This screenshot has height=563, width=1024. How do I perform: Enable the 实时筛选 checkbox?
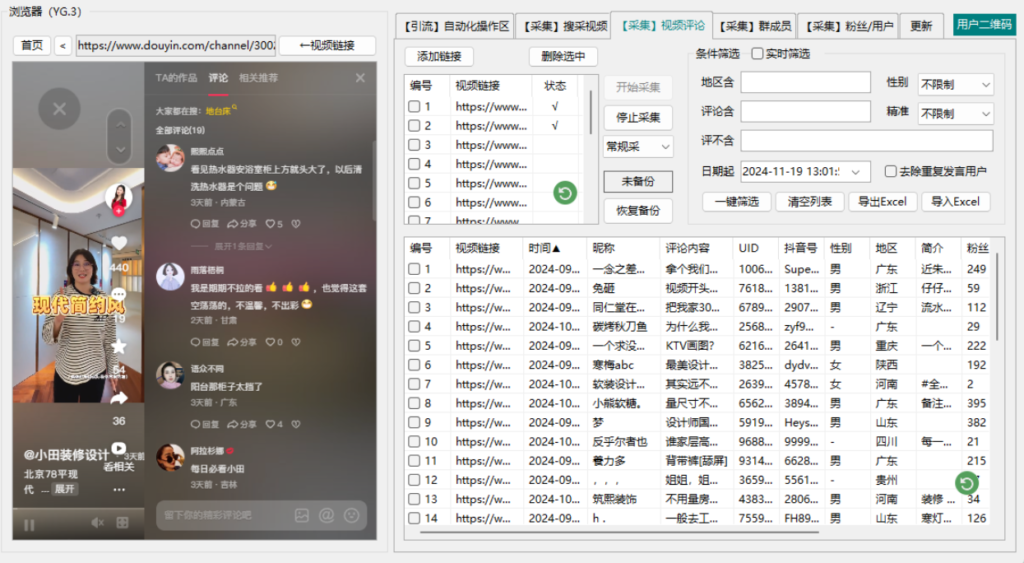tap(757, 54)
